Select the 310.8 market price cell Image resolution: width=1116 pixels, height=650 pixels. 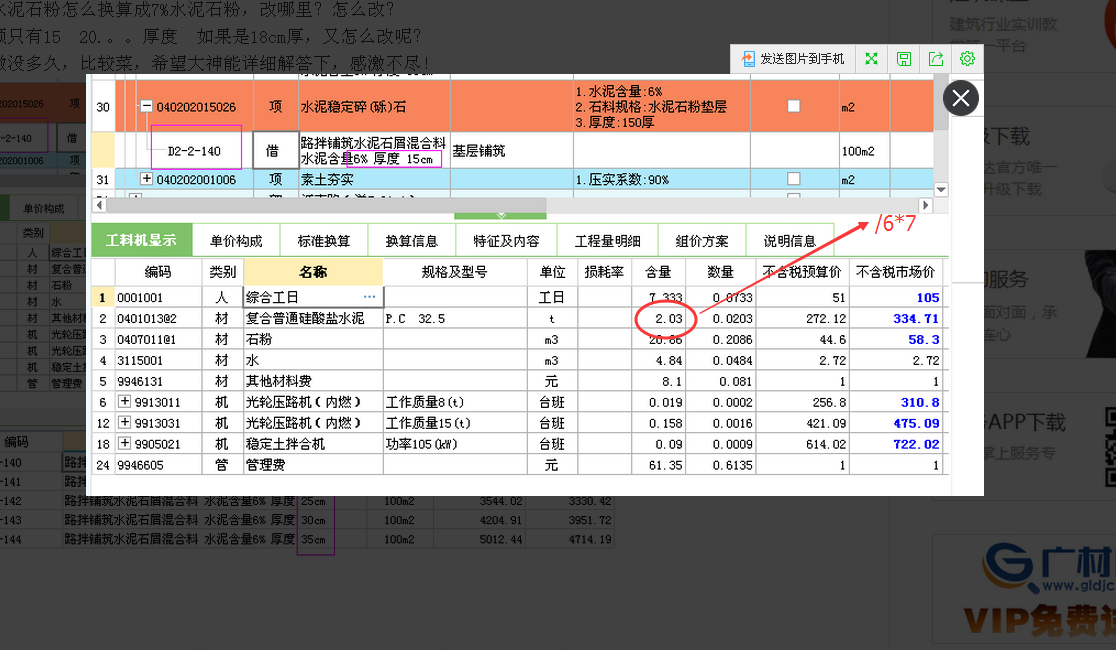[x=896, y=402]
